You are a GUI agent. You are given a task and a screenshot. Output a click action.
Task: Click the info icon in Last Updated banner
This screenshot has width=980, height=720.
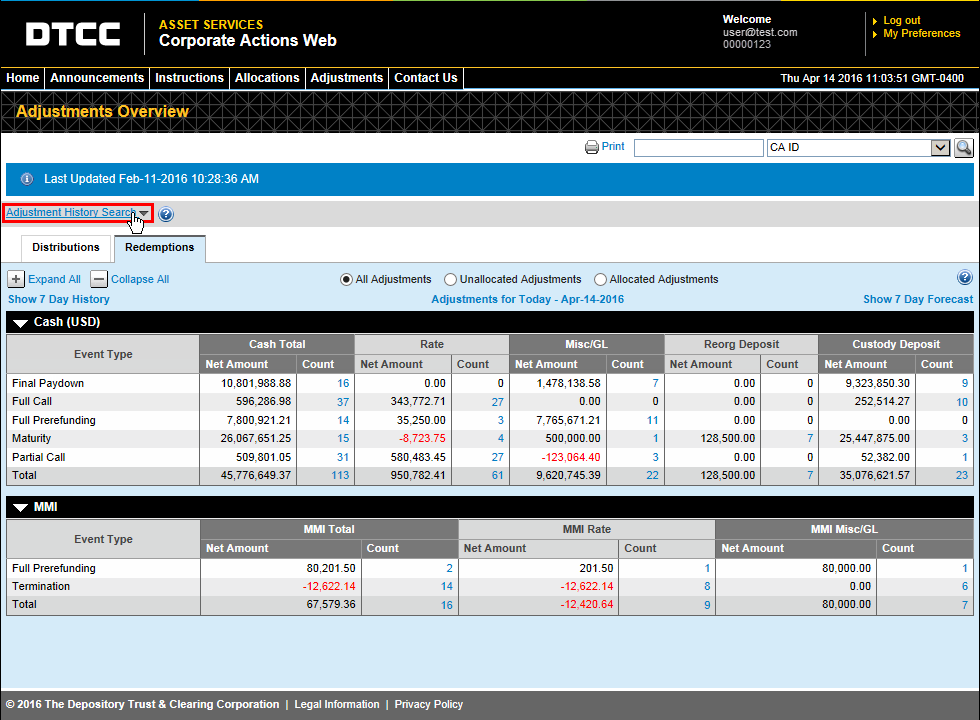27,179
